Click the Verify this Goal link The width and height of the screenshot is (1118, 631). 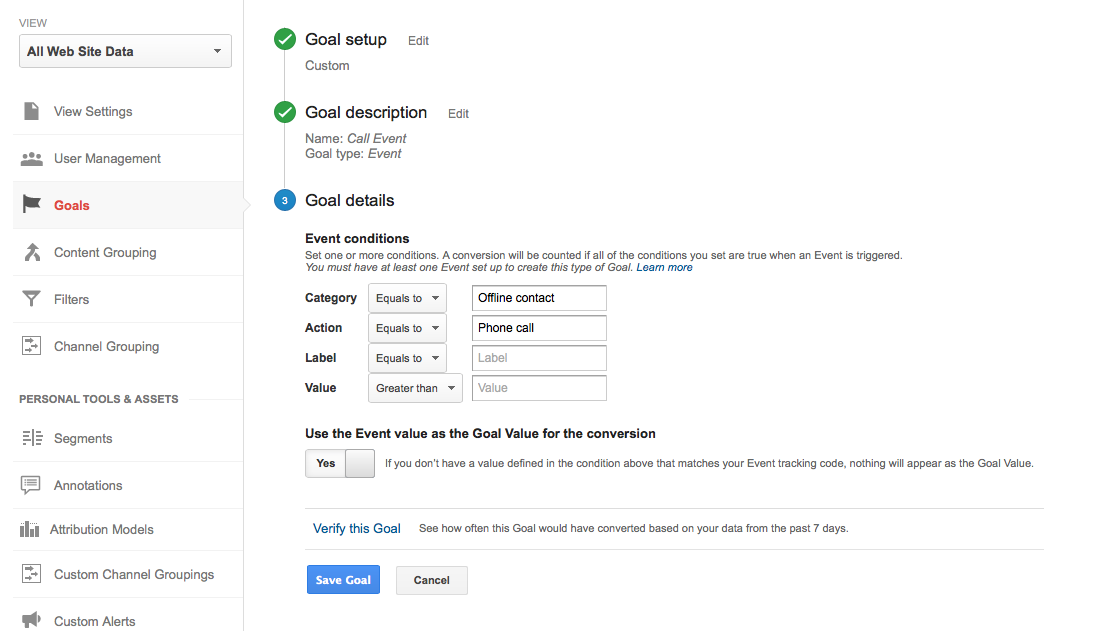point(357,528)
